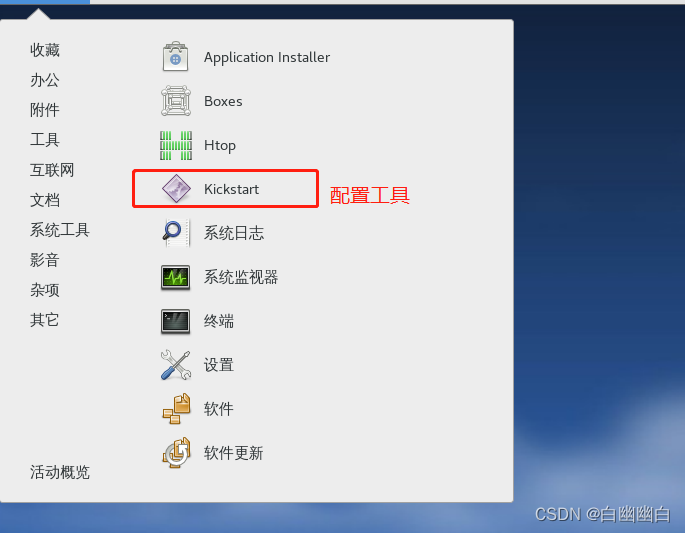Click the 设置 label text
Screen dimensions: 685x533
coord(218,365)
